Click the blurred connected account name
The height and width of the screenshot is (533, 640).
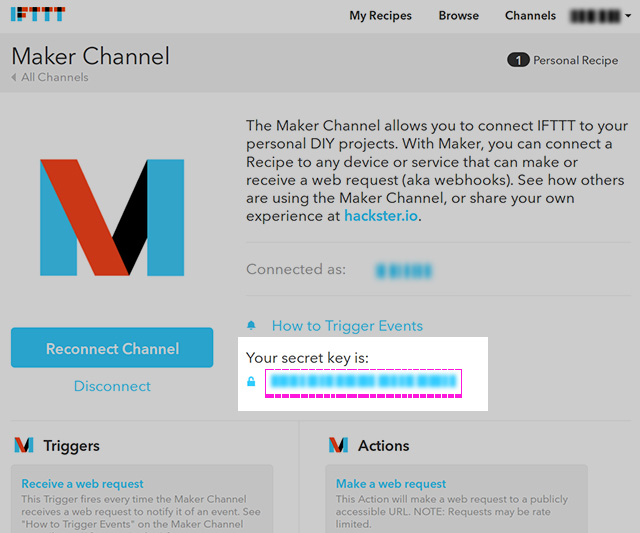[403, 271]
